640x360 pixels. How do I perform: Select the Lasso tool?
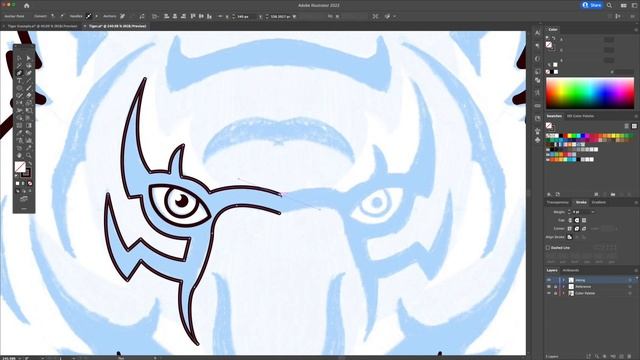click(29, 65)
